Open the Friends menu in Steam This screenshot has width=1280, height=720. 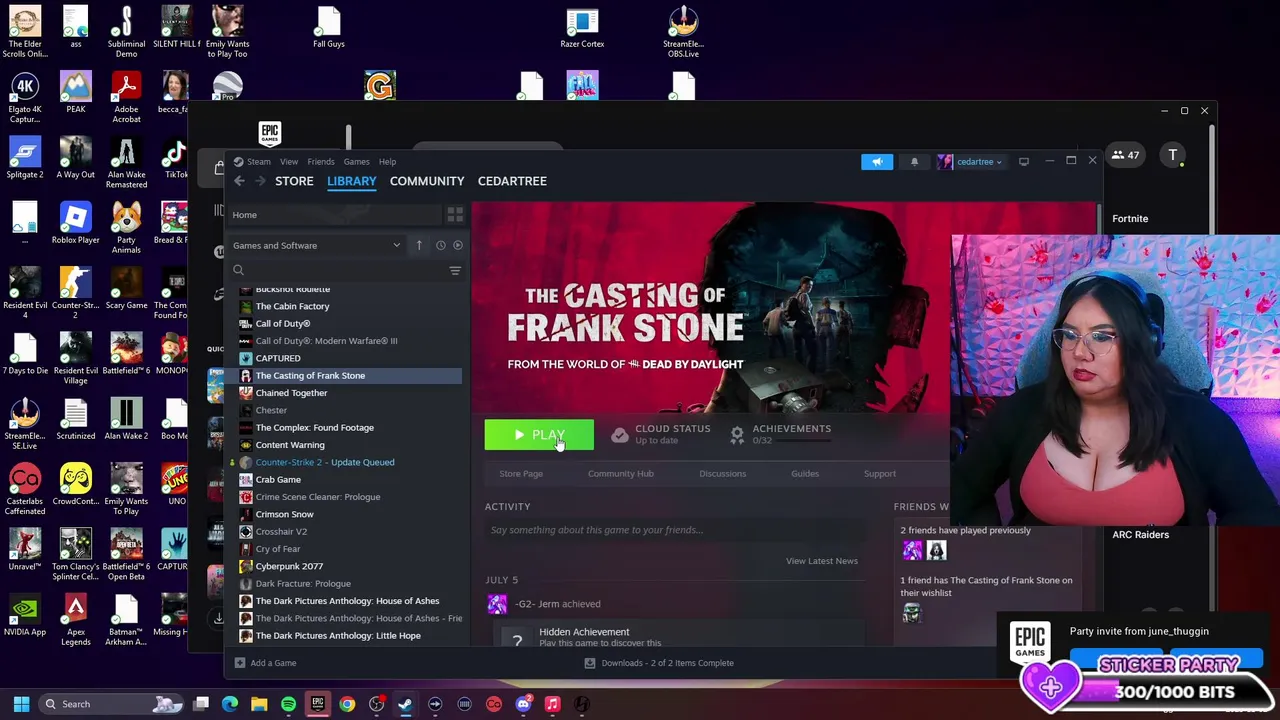coord(321,161)
